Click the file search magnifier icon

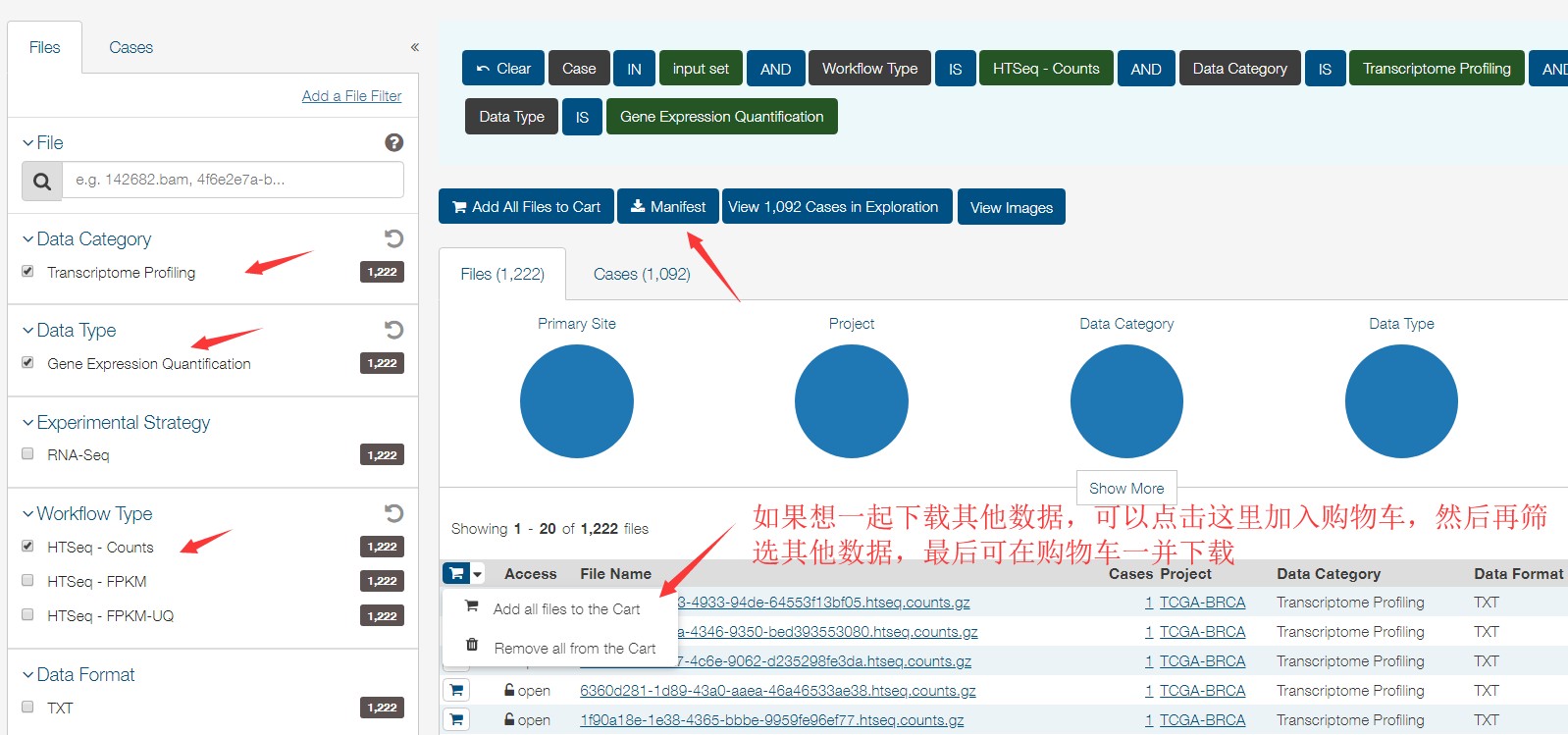tap(42, 181)
